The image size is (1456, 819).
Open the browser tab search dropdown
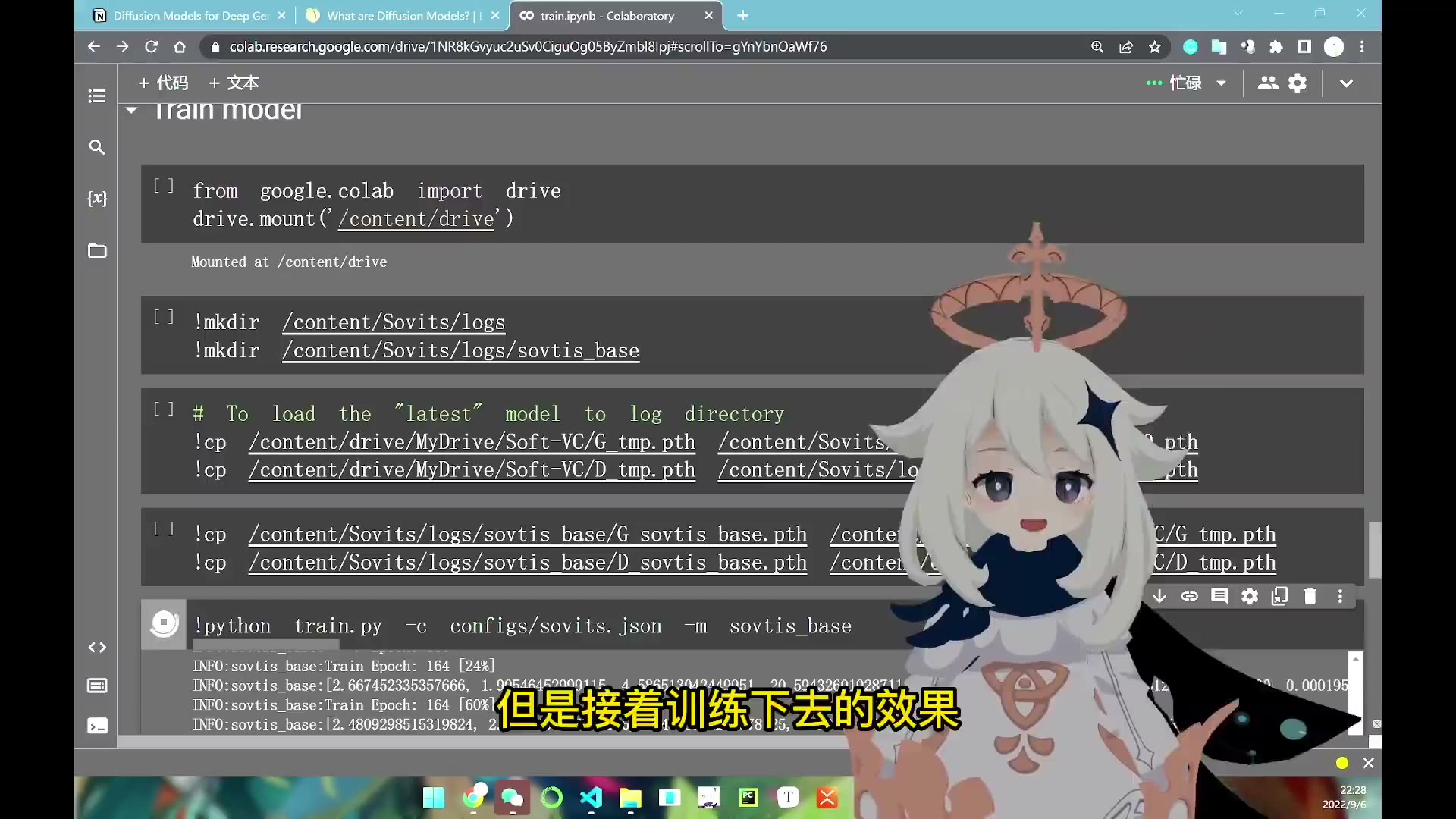tap(1238, 14)
